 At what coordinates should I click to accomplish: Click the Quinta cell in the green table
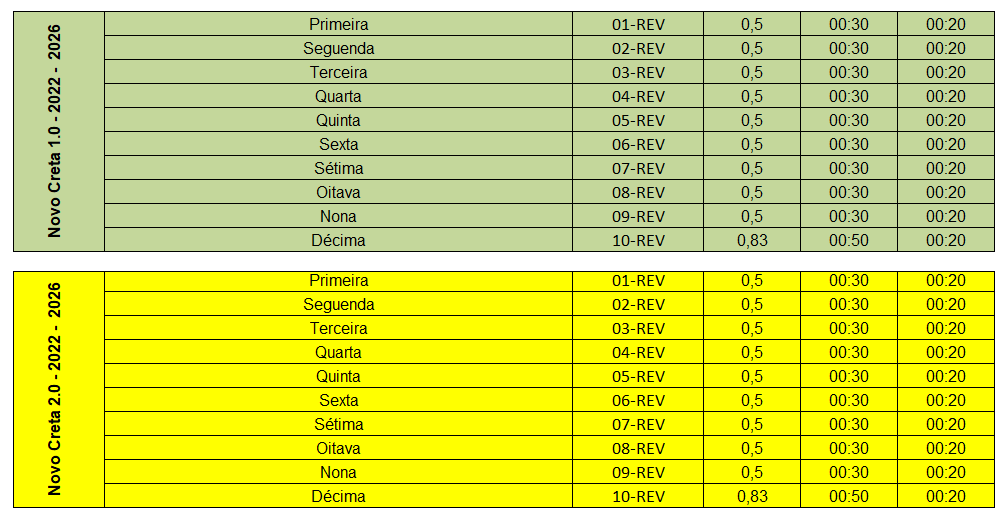[x=339, y=120]
